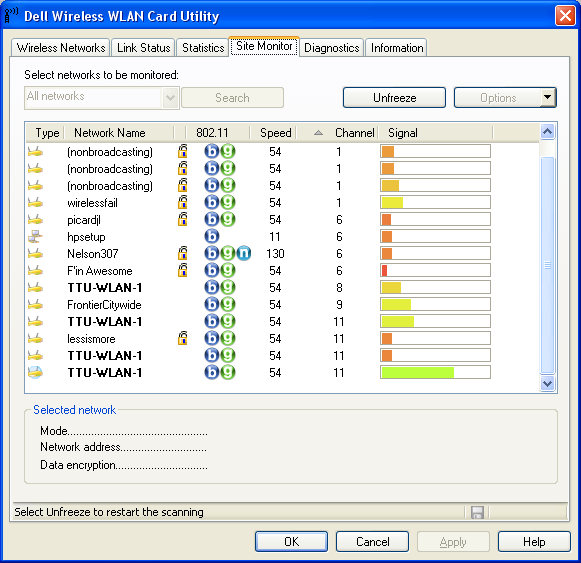Image resolution: width=581 pixels, height=563 pixels.
Task: Click the connected network icon on last TTU-WLAN-1 row
Action: click(36, 372)
